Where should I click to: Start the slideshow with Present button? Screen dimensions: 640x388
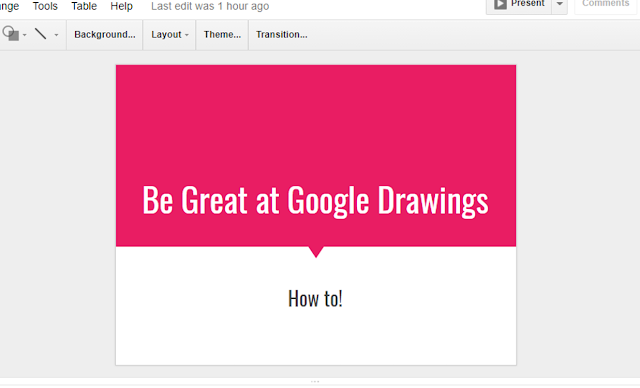coord(519,5)
